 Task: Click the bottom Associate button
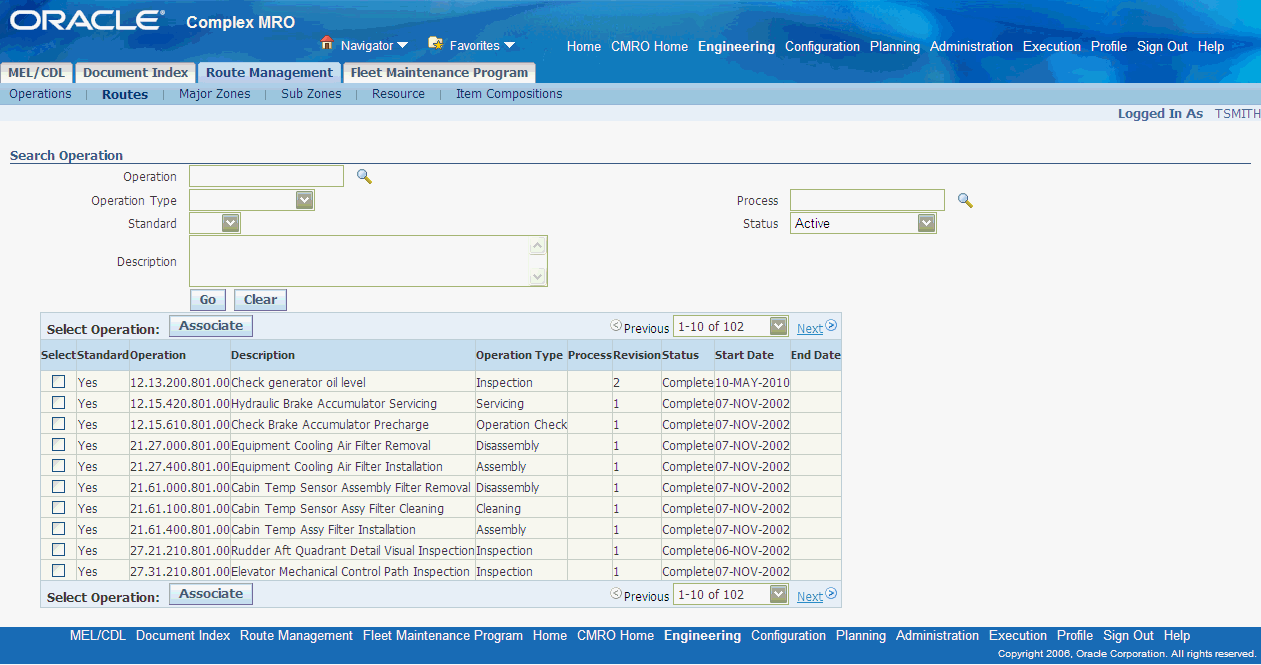pyautogui.click(x=211, y=594)
